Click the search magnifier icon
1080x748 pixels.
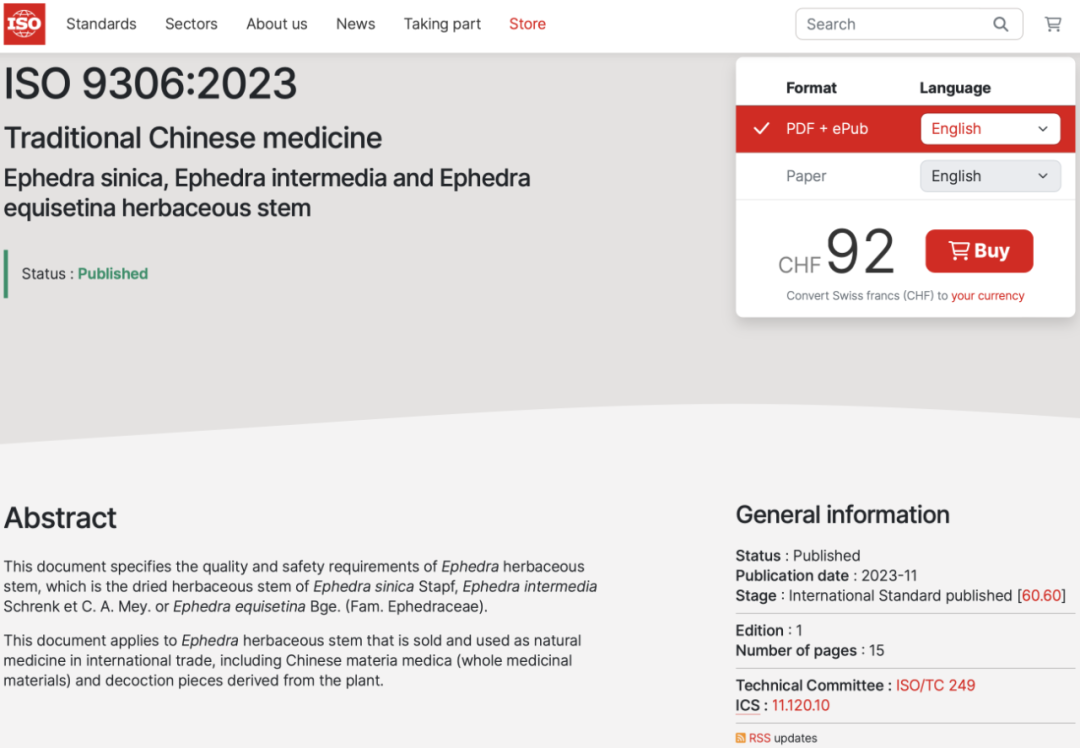[1000, 25]
